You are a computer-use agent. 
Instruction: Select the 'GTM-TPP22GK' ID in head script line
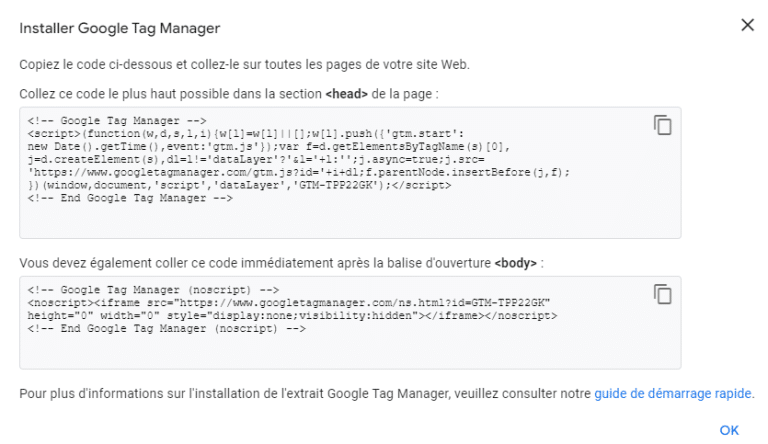[x=337, y=185]
